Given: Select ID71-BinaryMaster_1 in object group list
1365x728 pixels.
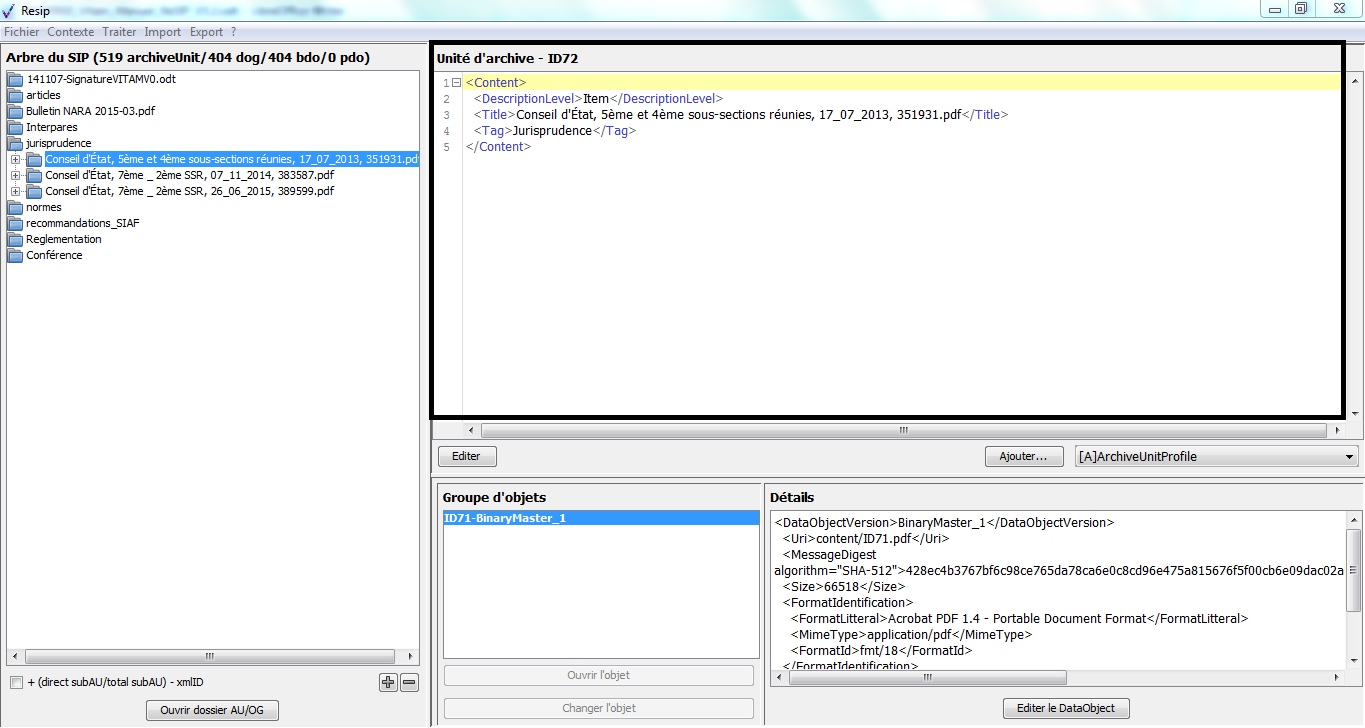Looking at the screenshot, I should (x=600, y=518).
